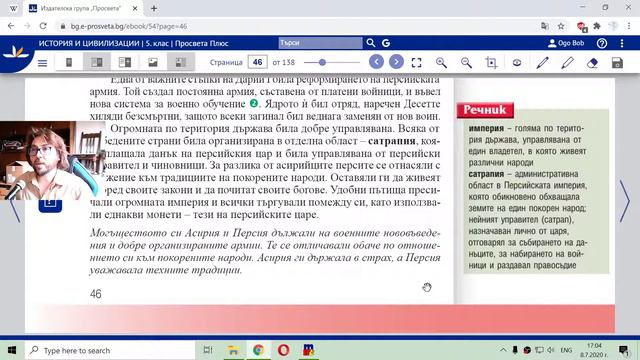
Task: Switch to the Издателска група Просвета tab
Action: [x=81, y=8]
